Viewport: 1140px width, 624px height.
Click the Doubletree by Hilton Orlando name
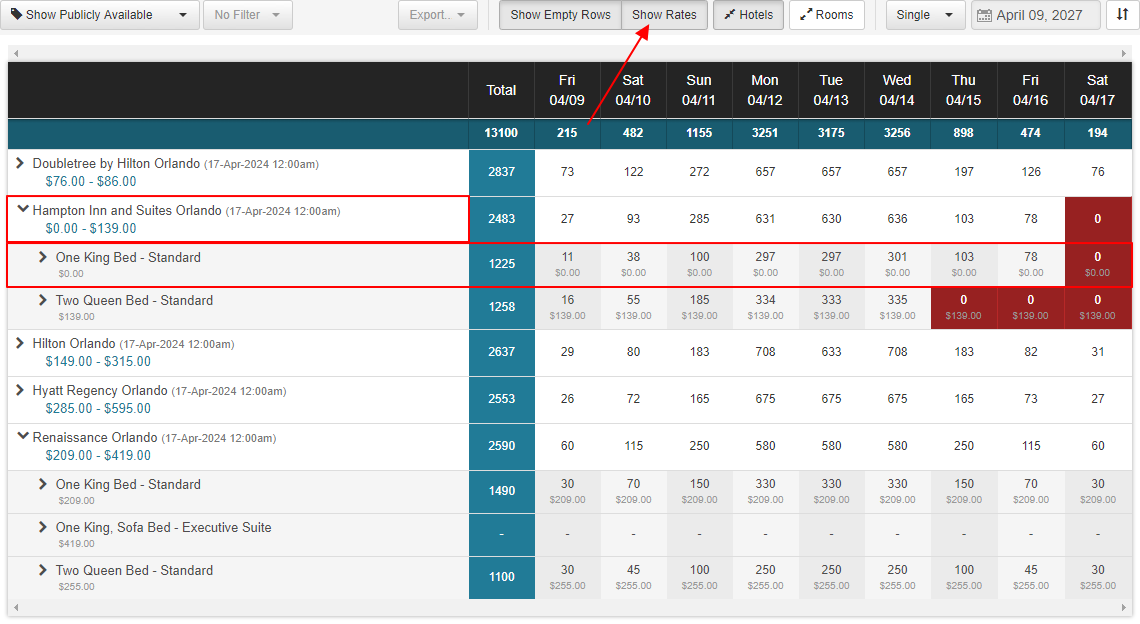click(116, 164)
